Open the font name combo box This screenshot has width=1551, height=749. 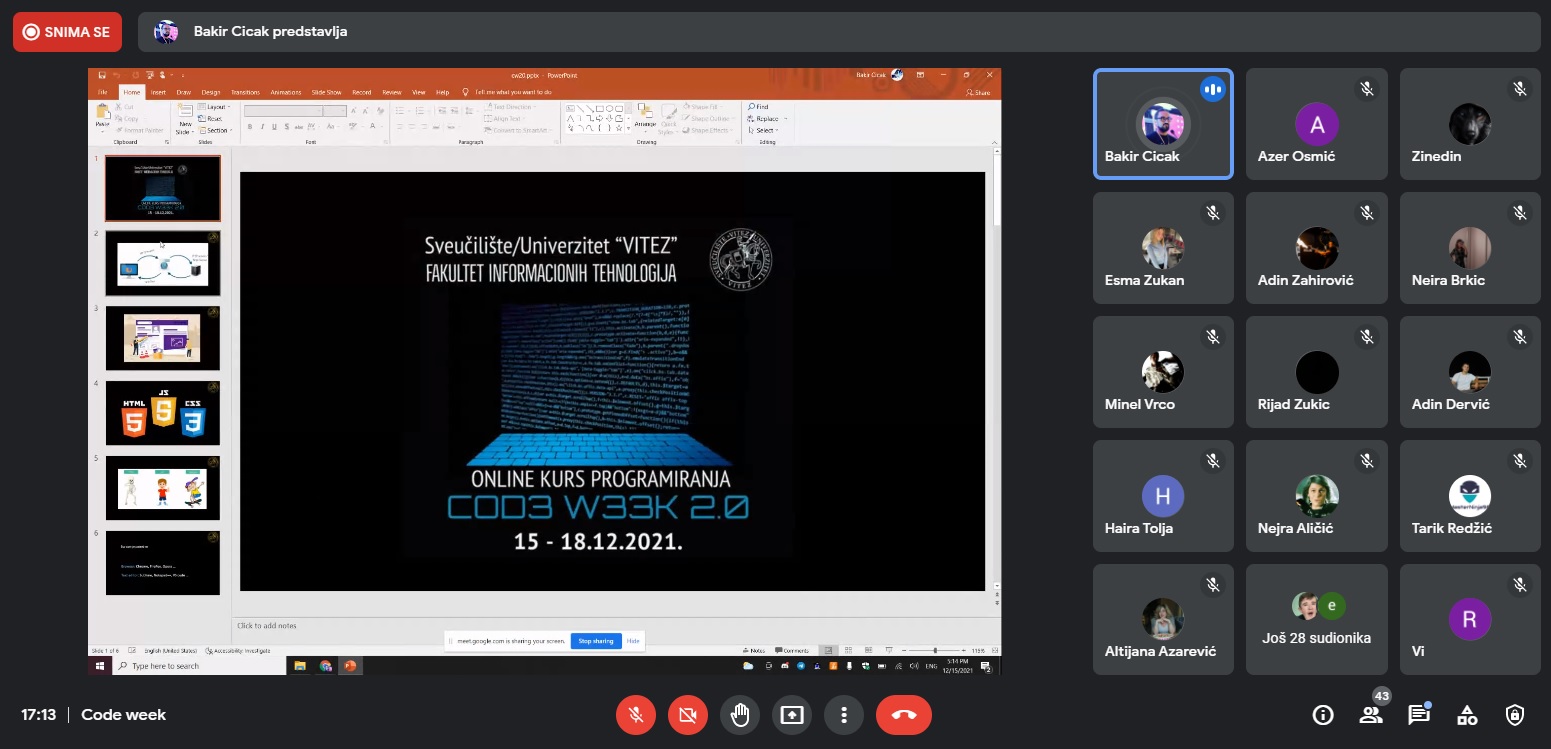pyautogui.click(x=283, y=111)
